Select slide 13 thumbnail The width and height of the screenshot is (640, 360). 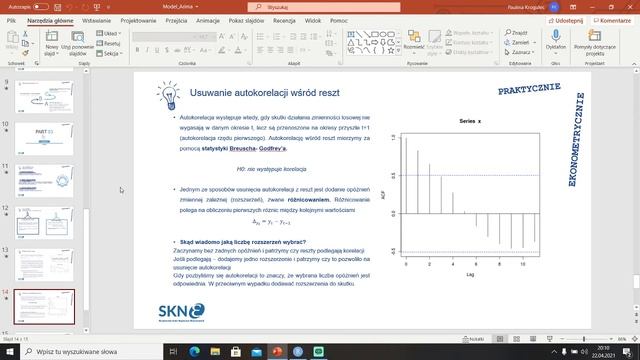[x=44, y=265]
